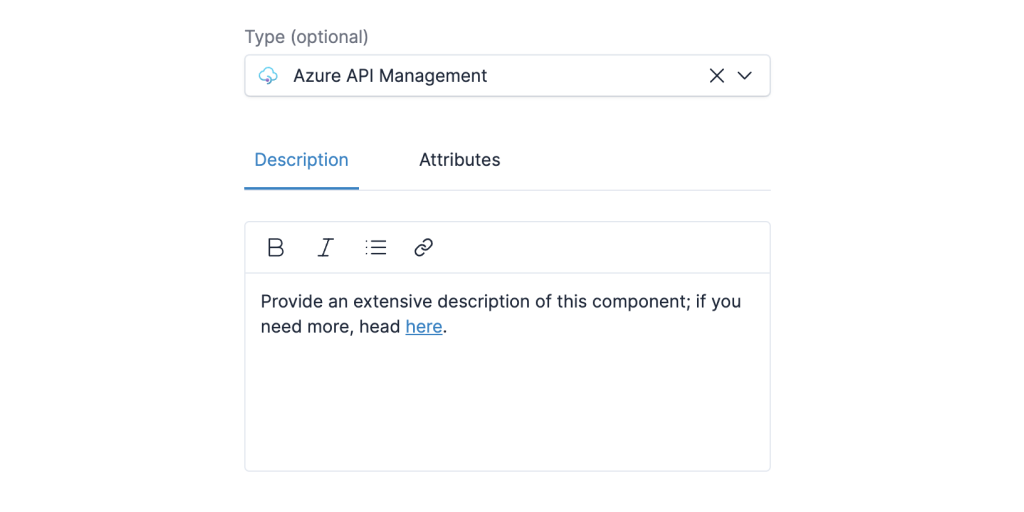The height and width of the screenshot is (512, 1024).
Task: Clear the Azure API Management selection
Action: coord(716,76)
